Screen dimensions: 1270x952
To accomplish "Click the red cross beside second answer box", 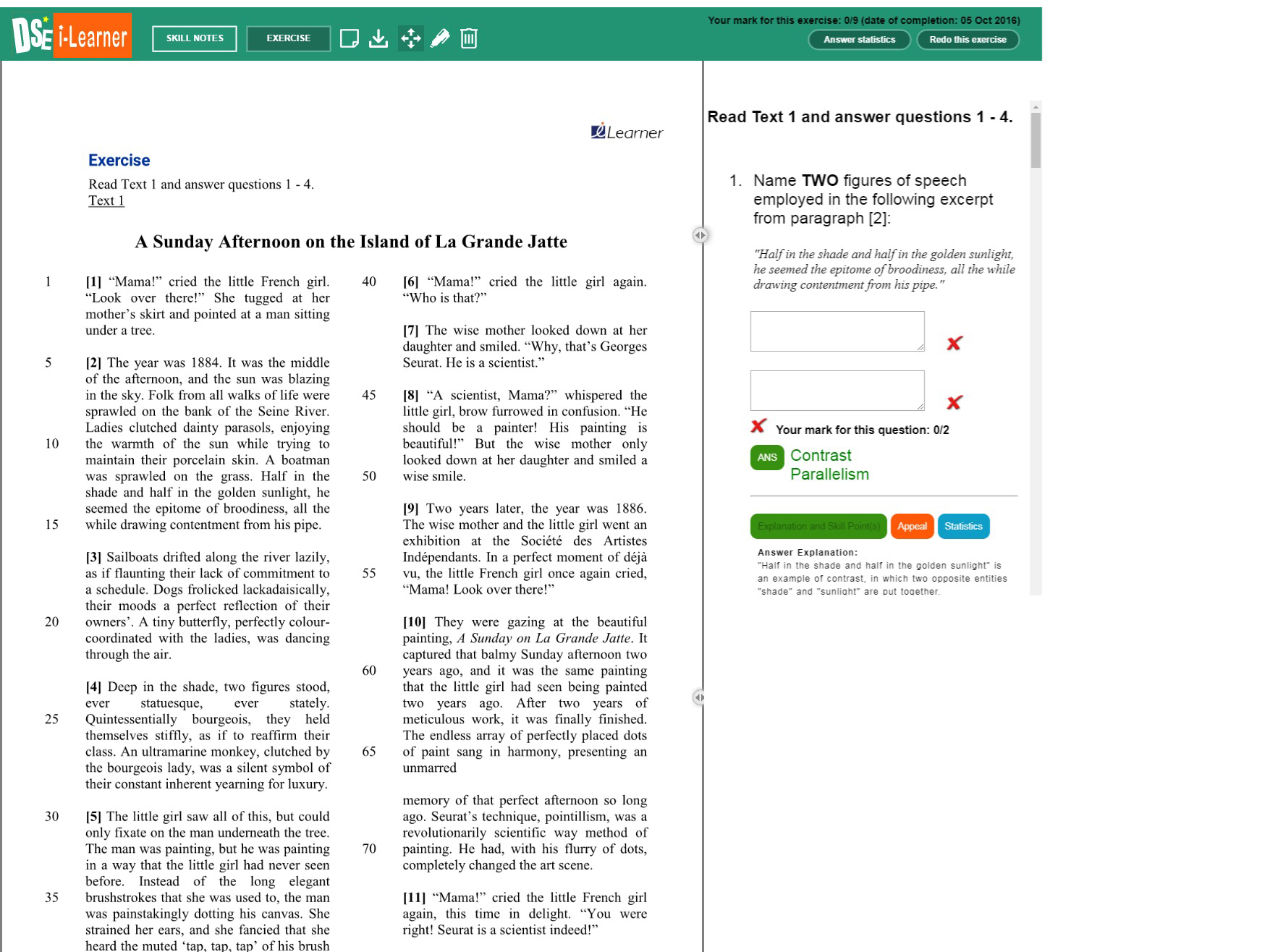I will coord(954,403).
